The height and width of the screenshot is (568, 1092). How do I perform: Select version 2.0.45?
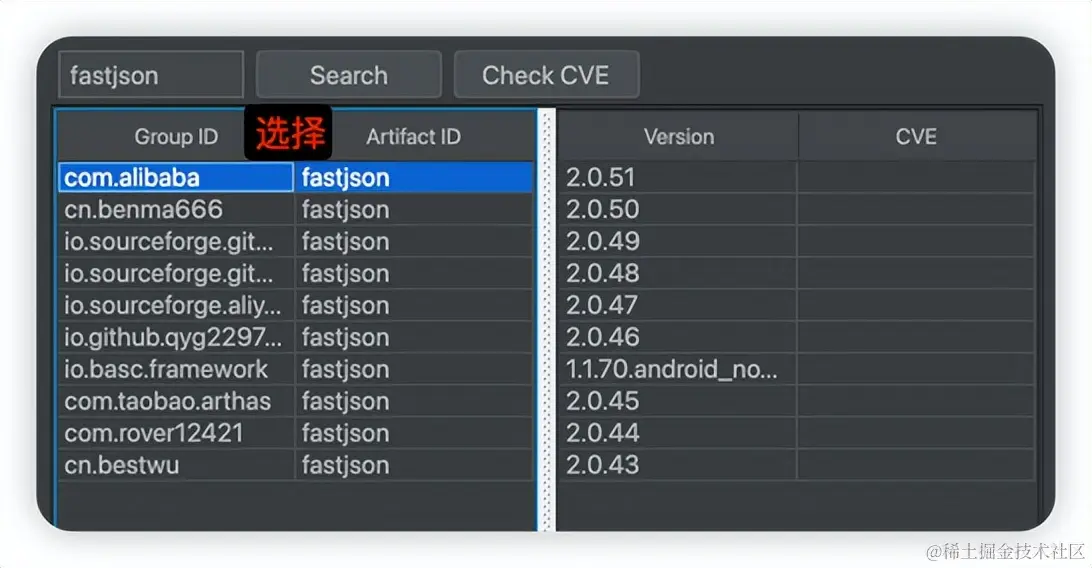click(678, 402)
